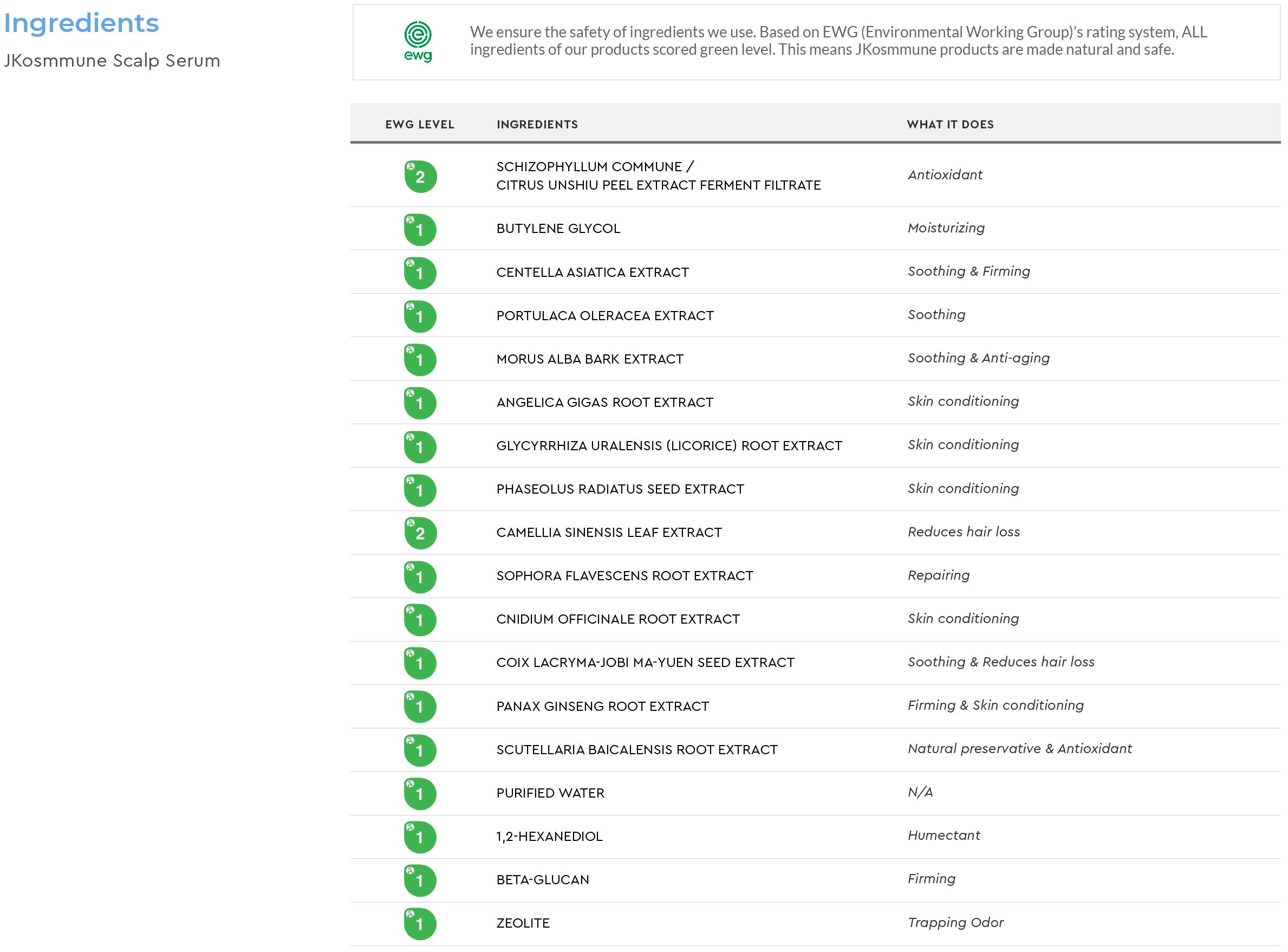This screenshot has width=1288, height=952.
Task: Click 'Firming & Skin conditioning' function text
Action: 996,706
